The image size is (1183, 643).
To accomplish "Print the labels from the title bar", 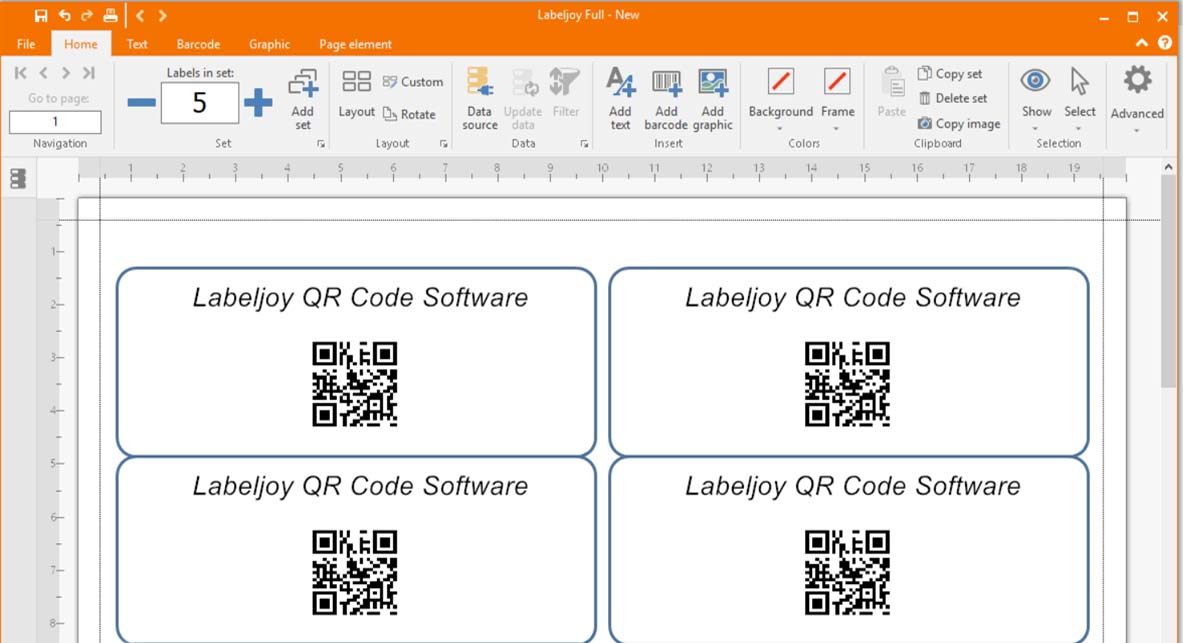I will (x=110, y=15).
